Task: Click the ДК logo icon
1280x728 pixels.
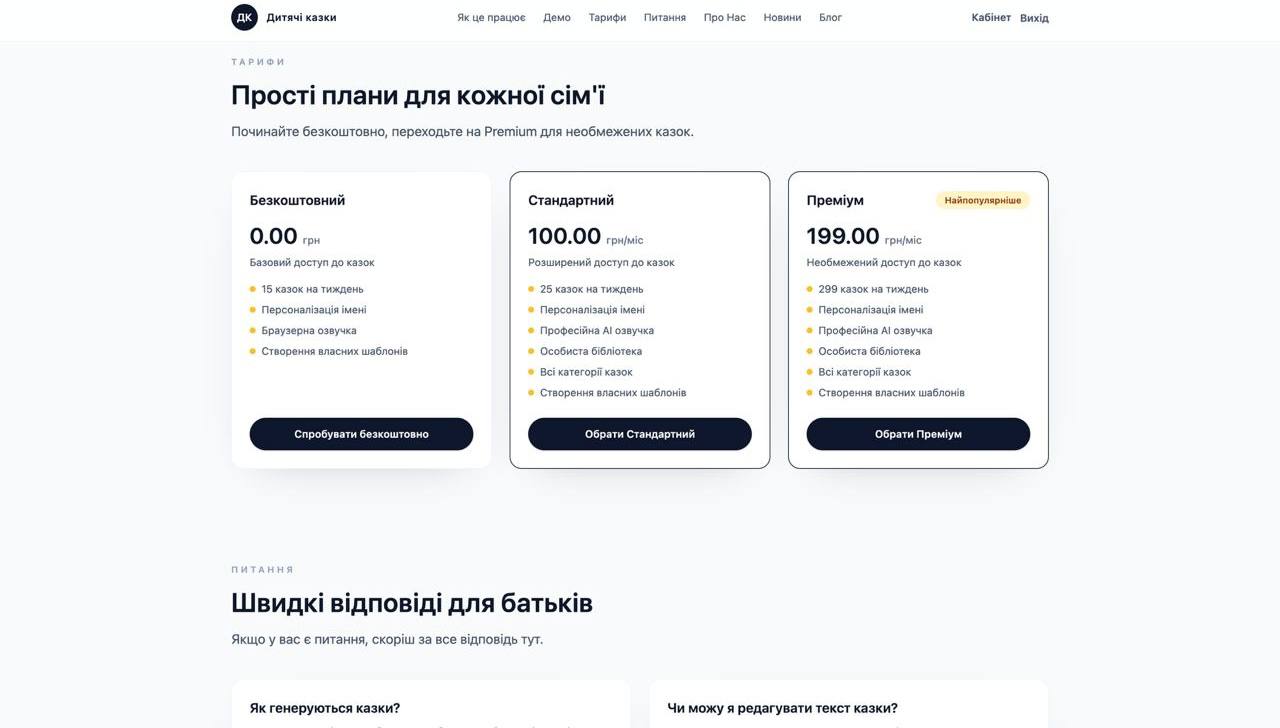Action: tap(243, 16)
